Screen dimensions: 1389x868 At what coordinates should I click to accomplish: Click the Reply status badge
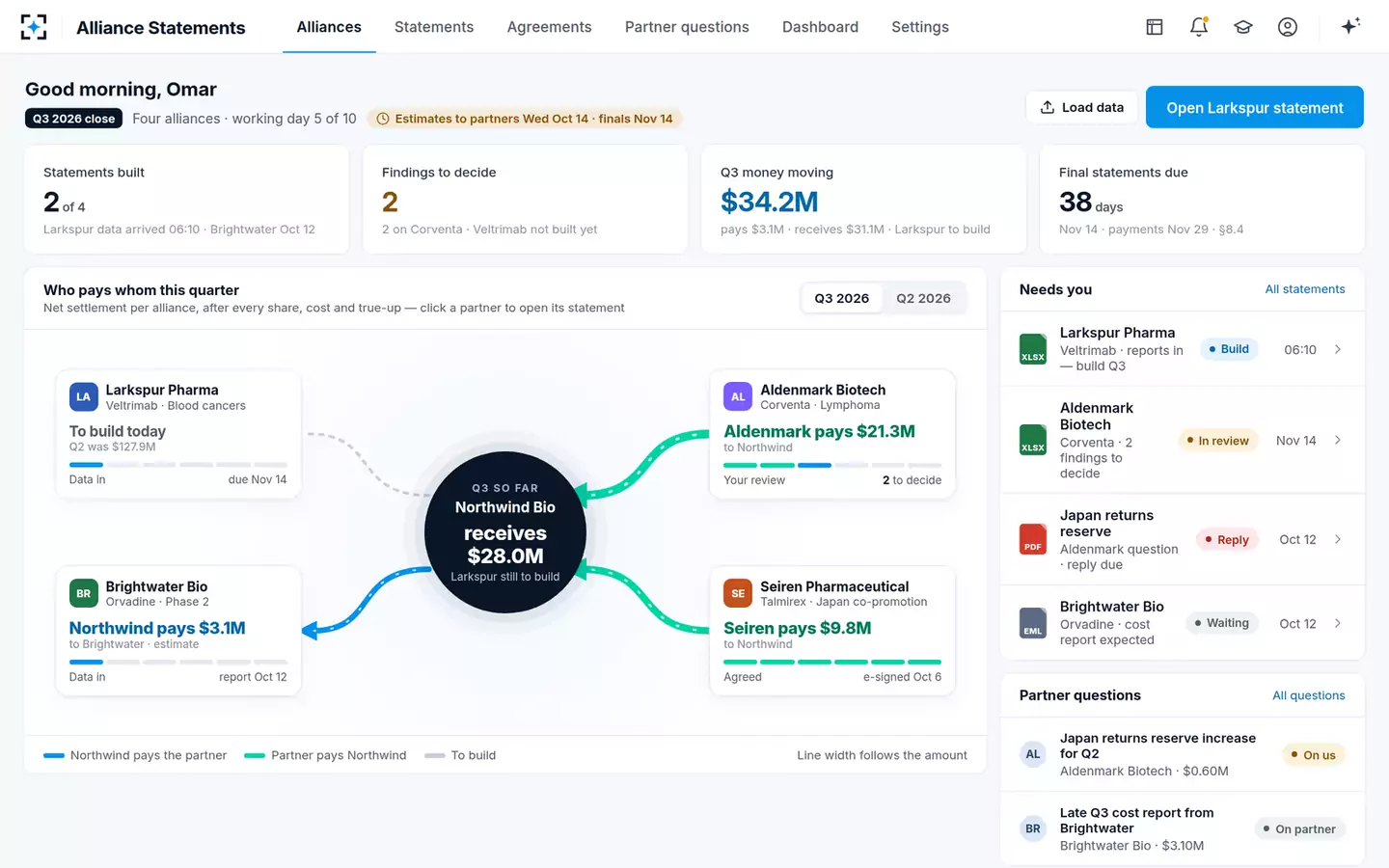coord(1227,539)
